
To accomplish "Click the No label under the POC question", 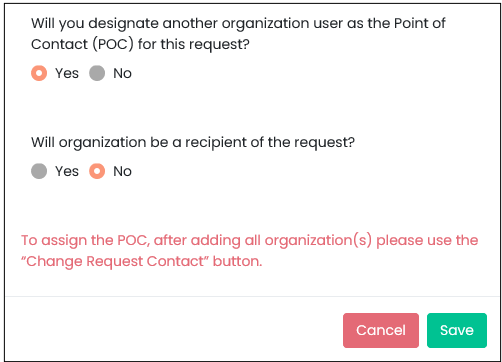I will (122, 73).
